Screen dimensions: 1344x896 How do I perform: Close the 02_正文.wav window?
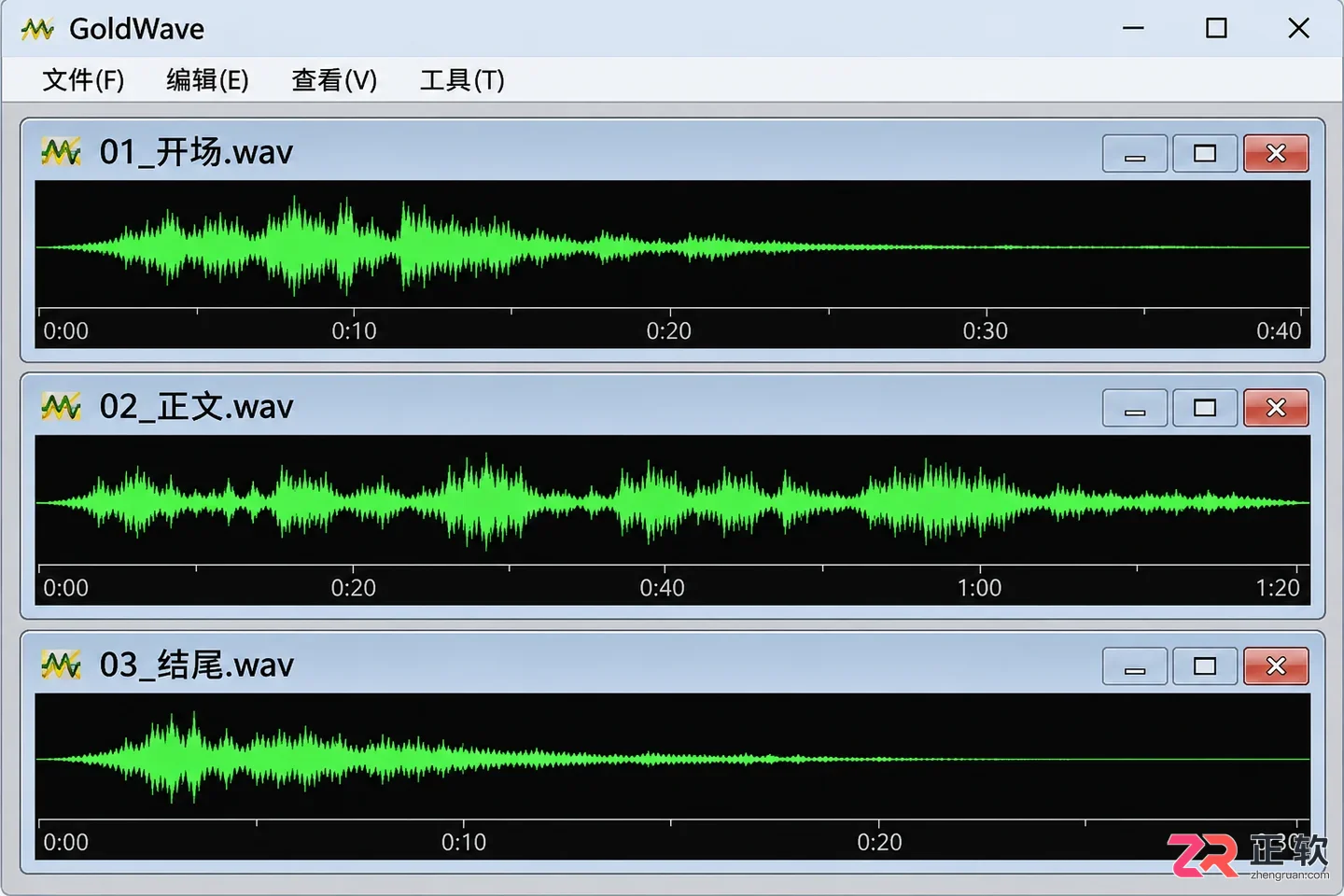[x=1276, y=408]
